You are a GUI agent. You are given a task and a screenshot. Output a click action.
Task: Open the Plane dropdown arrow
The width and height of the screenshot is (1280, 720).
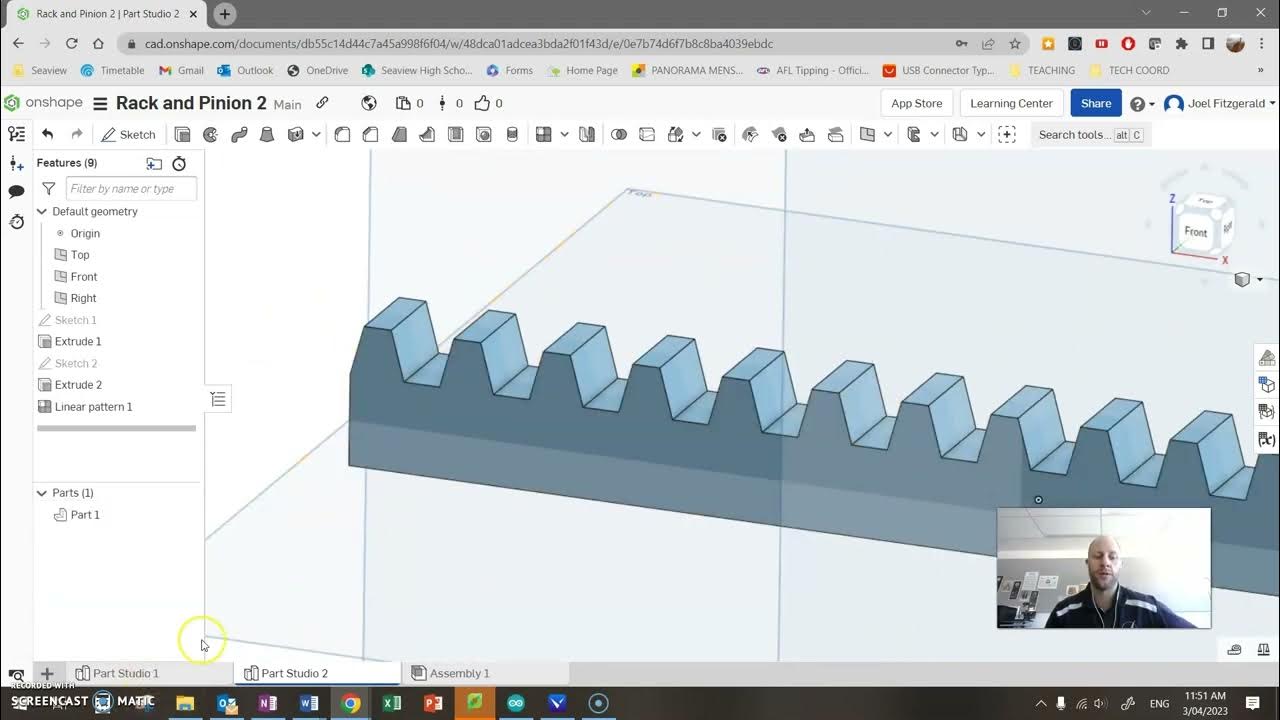click(x=887, y=134)
